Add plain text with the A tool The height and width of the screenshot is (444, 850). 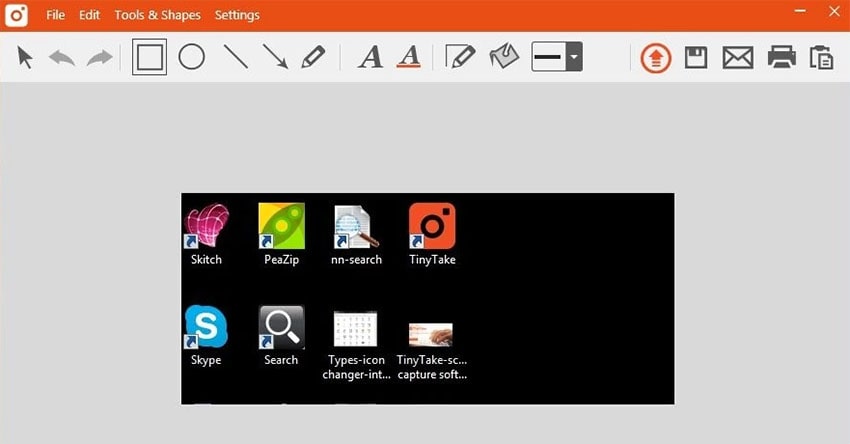[x=371, y=57]
